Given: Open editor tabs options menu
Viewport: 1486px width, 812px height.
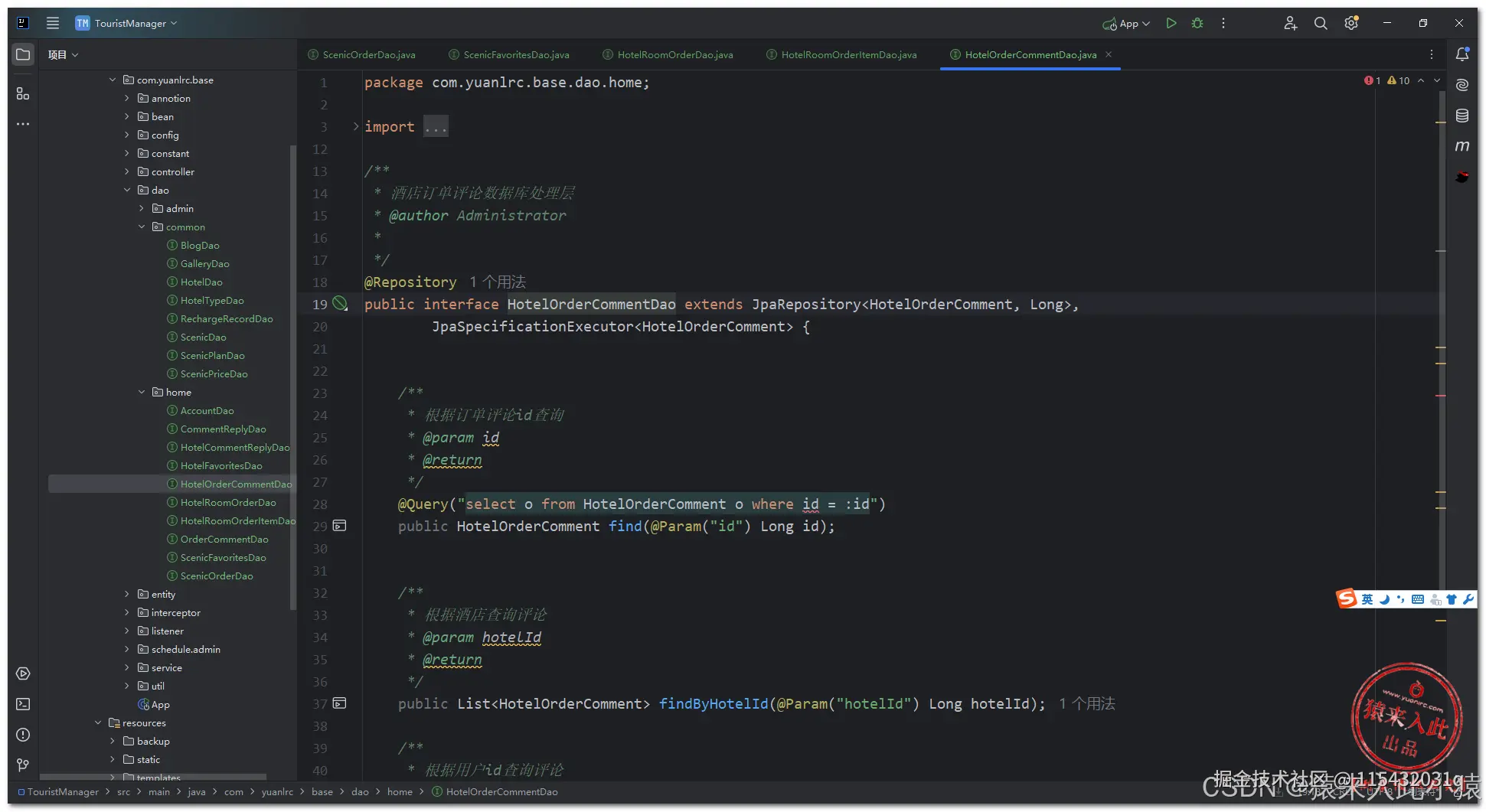Looking at the screenshot, I should 1432,54.
